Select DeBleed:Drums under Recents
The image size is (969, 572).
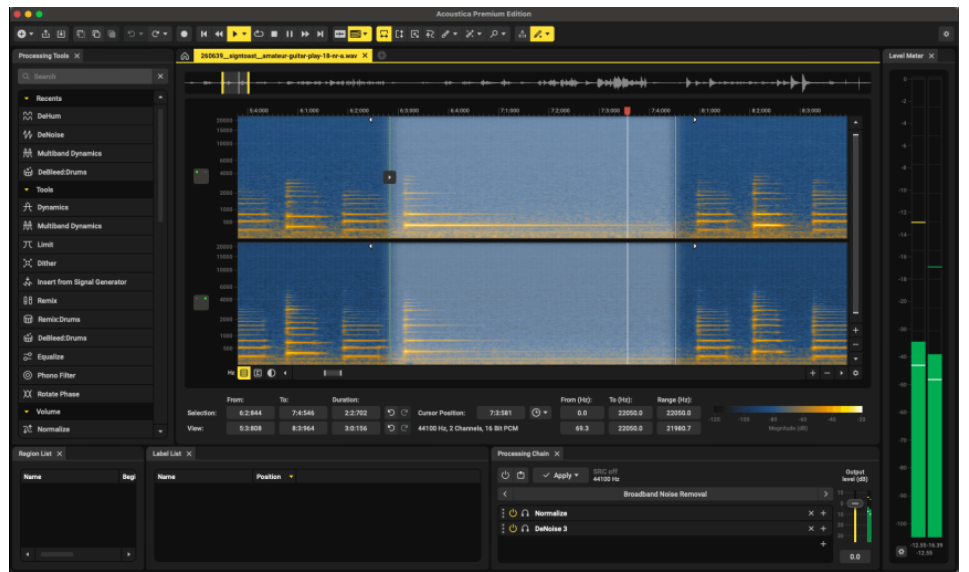(x=86, y=172)
